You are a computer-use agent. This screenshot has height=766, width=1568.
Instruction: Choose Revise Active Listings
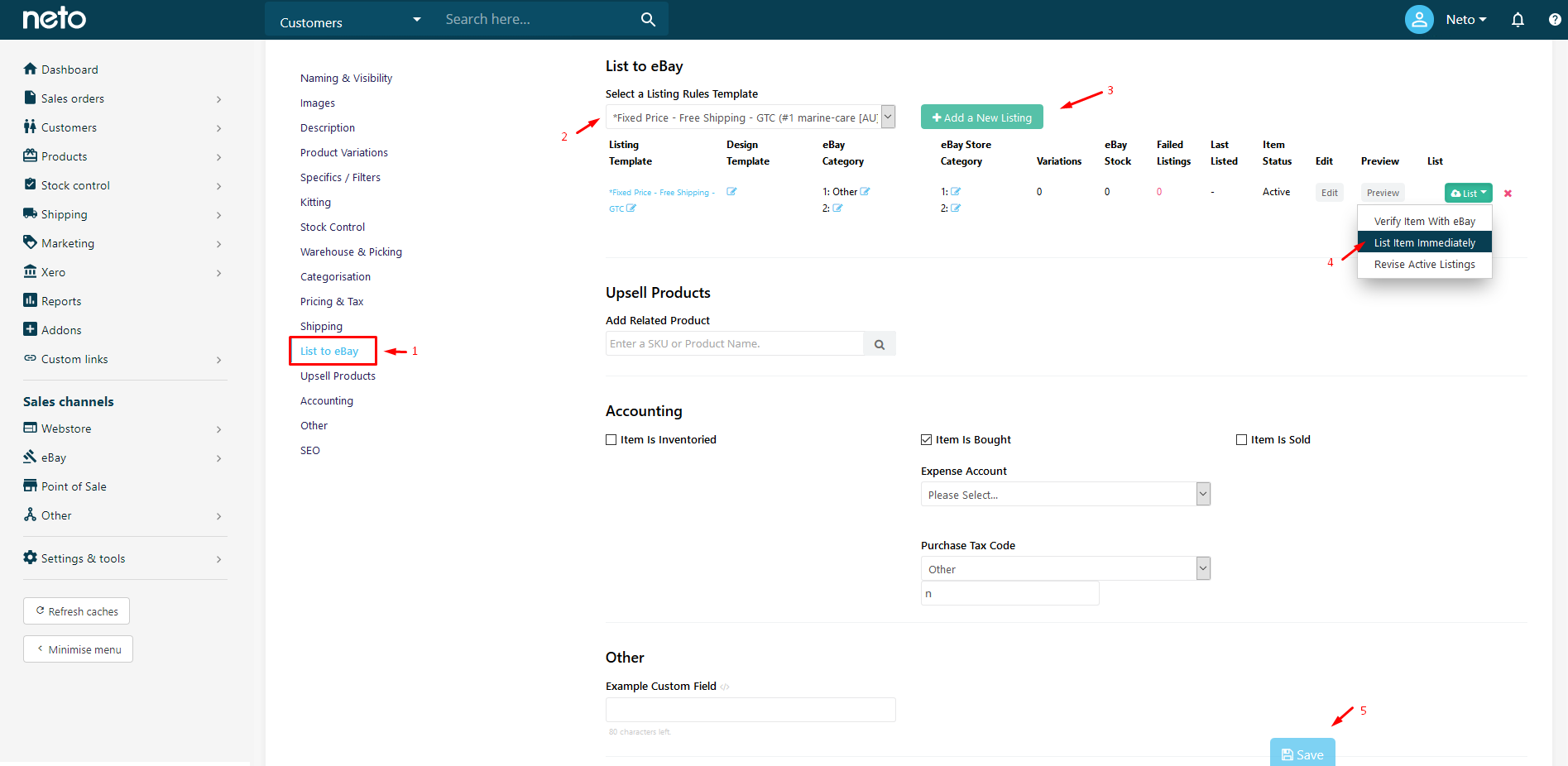pyautogui.click(x=1424, y=264)
